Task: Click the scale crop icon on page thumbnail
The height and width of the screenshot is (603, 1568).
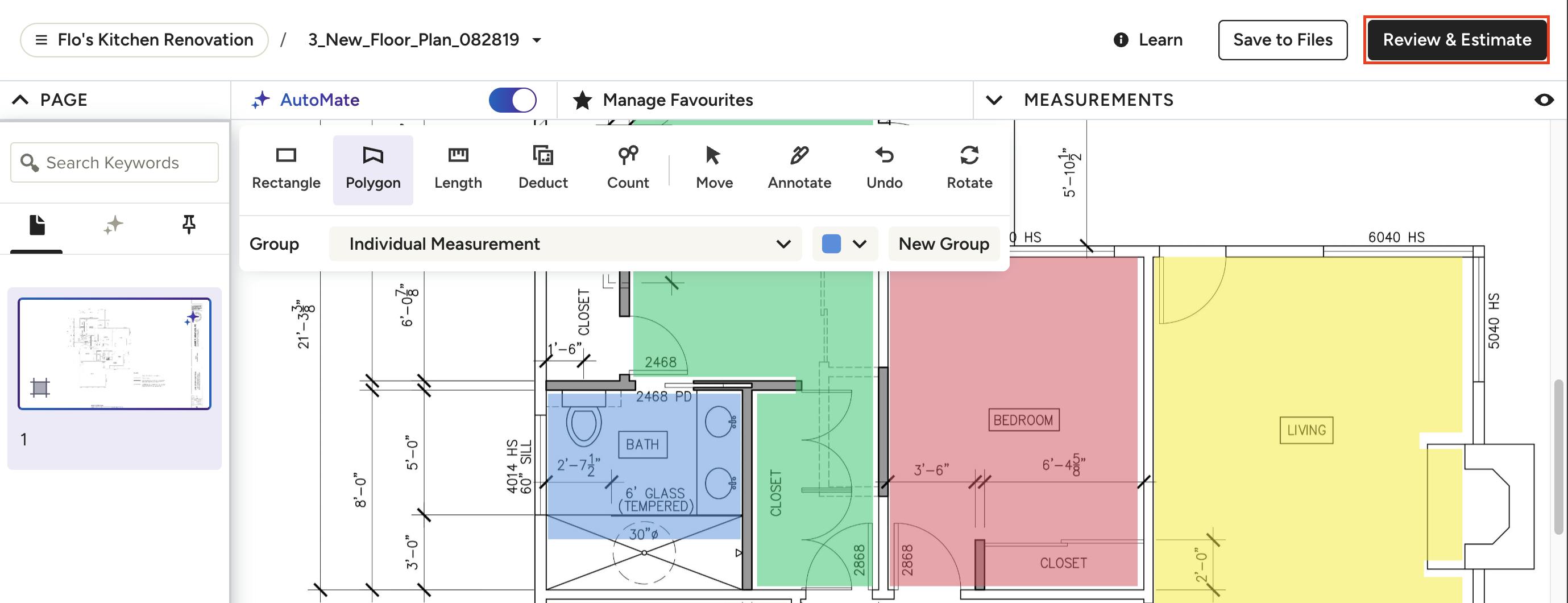Action: click(x=40, y=387)
